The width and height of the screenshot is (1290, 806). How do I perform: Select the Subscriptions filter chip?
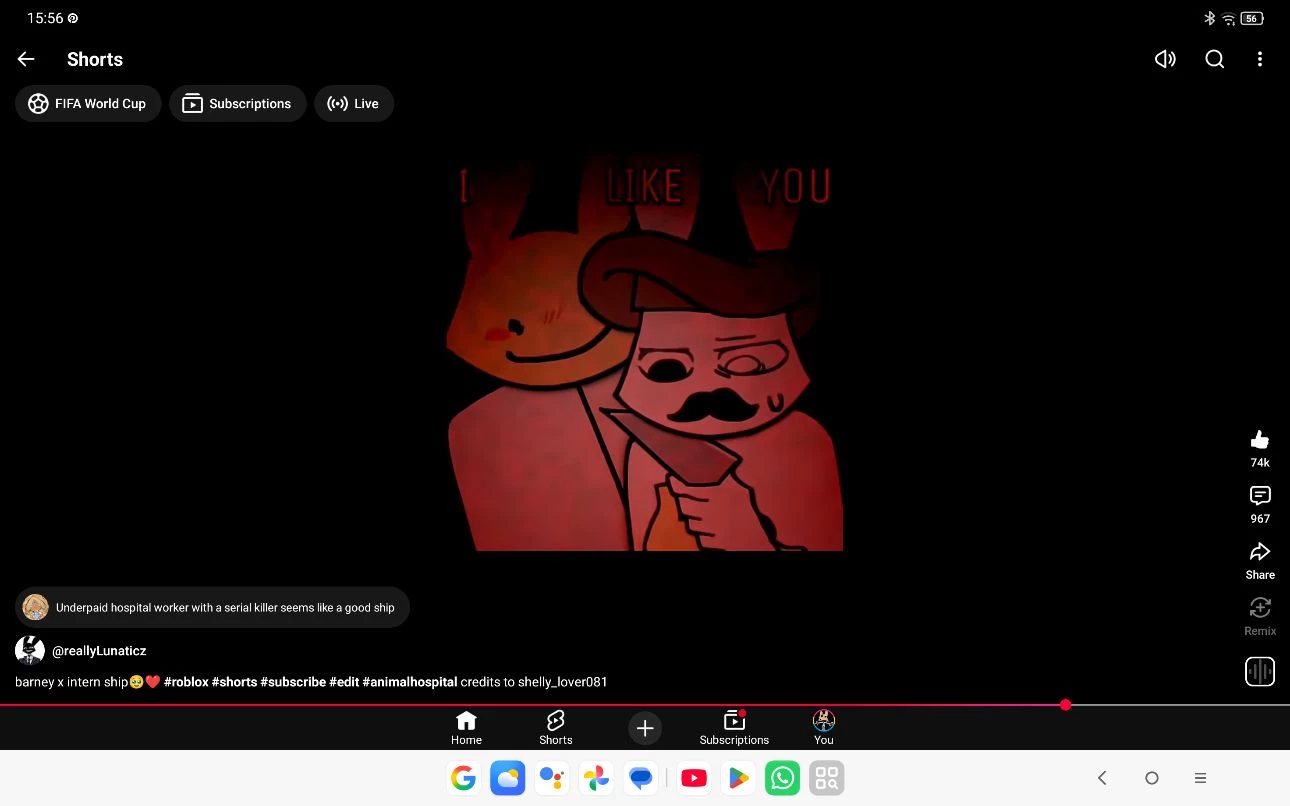[237, 103]
